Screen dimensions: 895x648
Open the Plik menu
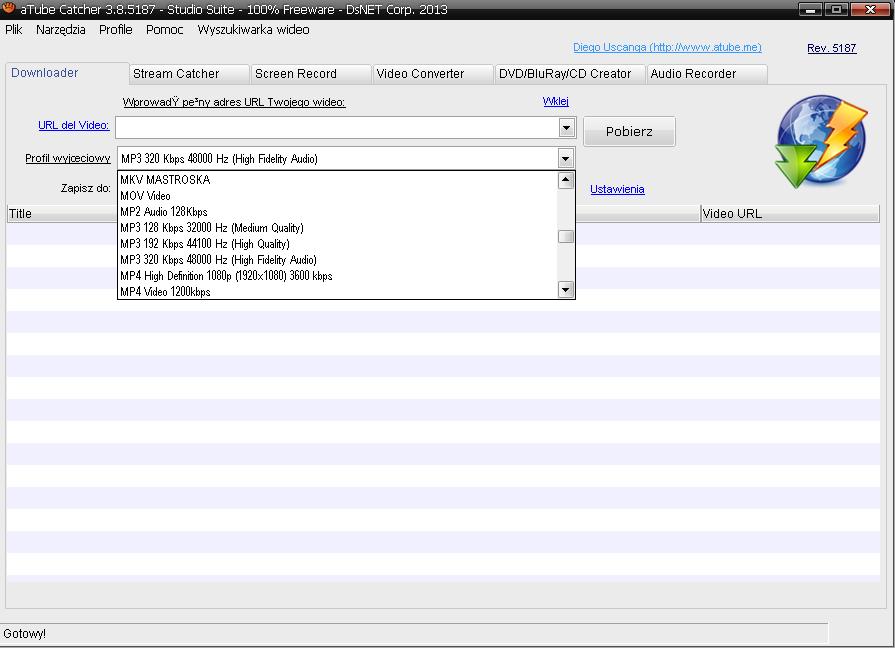point(14,30)
